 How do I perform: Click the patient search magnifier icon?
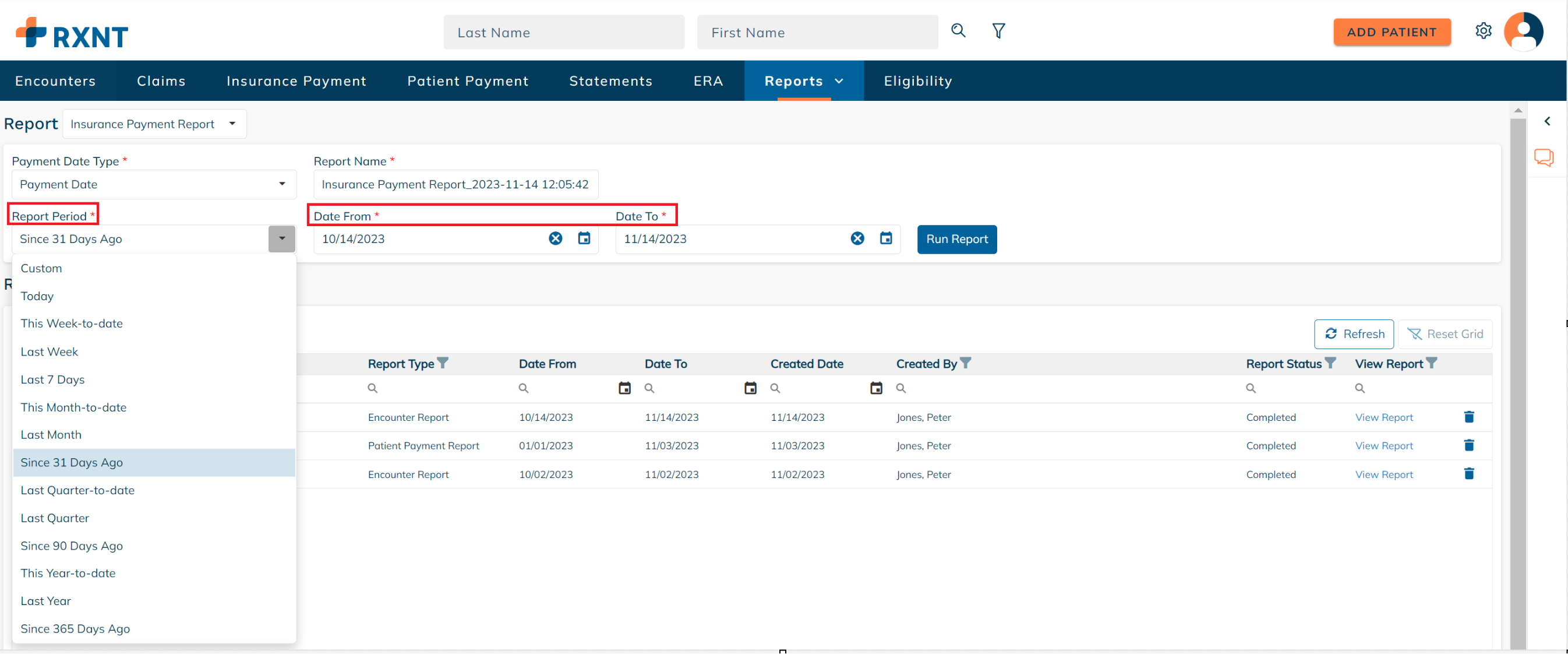click(x=958, y=30)
